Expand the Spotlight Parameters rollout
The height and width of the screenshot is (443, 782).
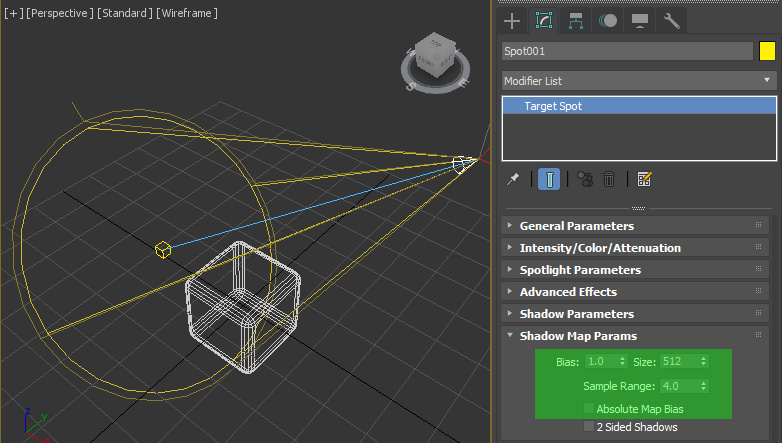pos(635,269)
